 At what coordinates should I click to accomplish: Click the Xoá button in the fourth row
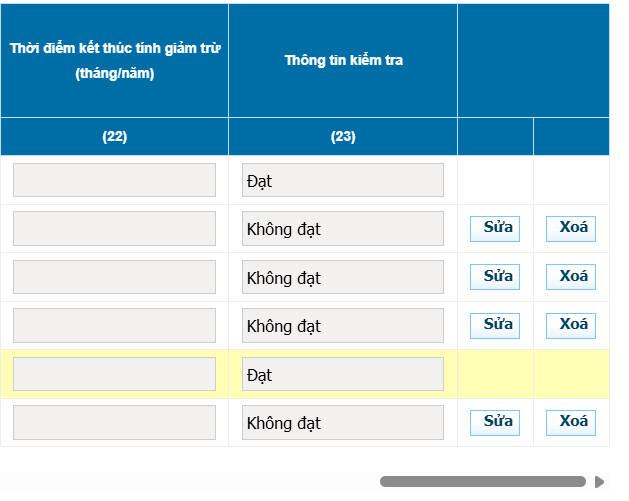click(571, 325)
